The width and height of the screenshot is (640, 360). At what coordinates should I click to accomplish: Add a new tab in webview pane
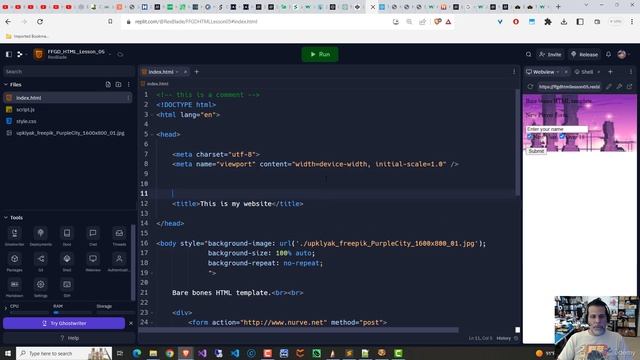[x=610, y=72]
